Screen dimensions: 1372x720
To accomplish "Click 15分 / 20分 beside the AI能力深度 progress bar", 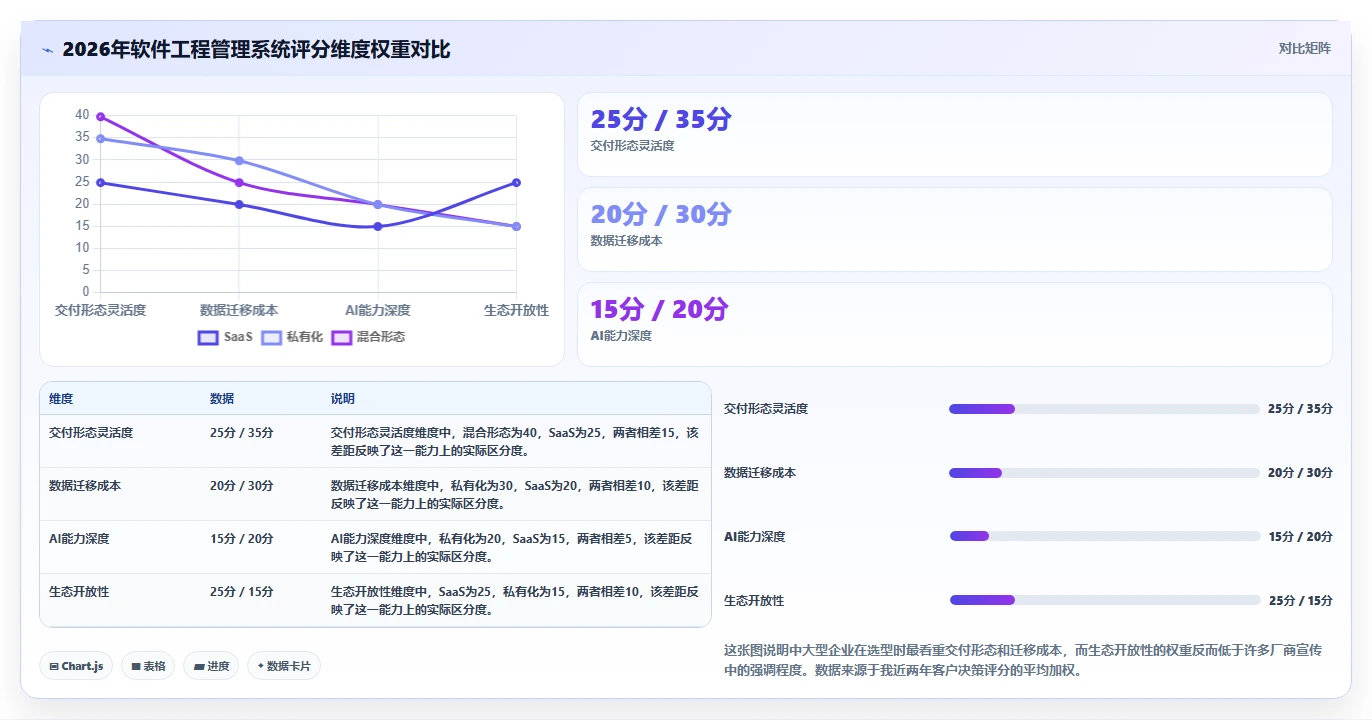I will 1300,537.
